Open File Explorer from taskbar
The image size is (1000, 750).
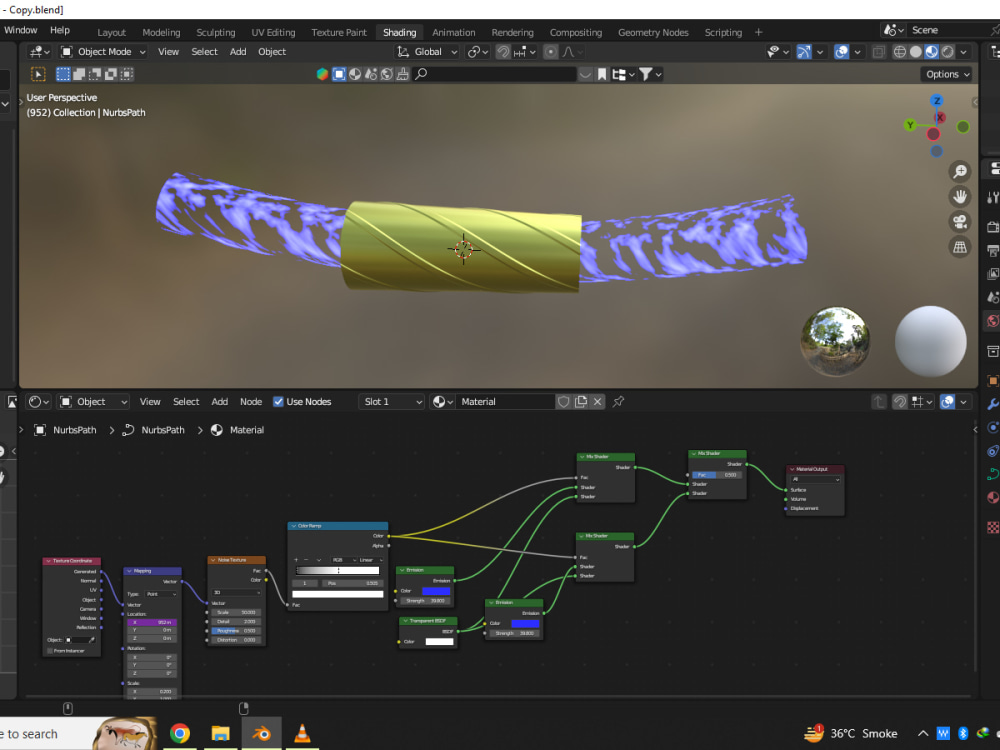(x=221, y=733)
